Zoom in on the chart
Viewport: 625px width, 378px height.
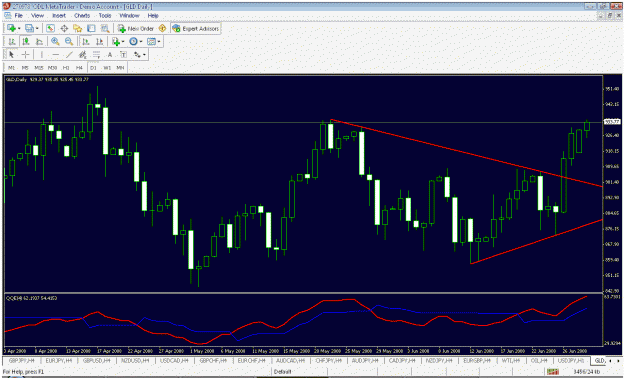coord(55,41)
